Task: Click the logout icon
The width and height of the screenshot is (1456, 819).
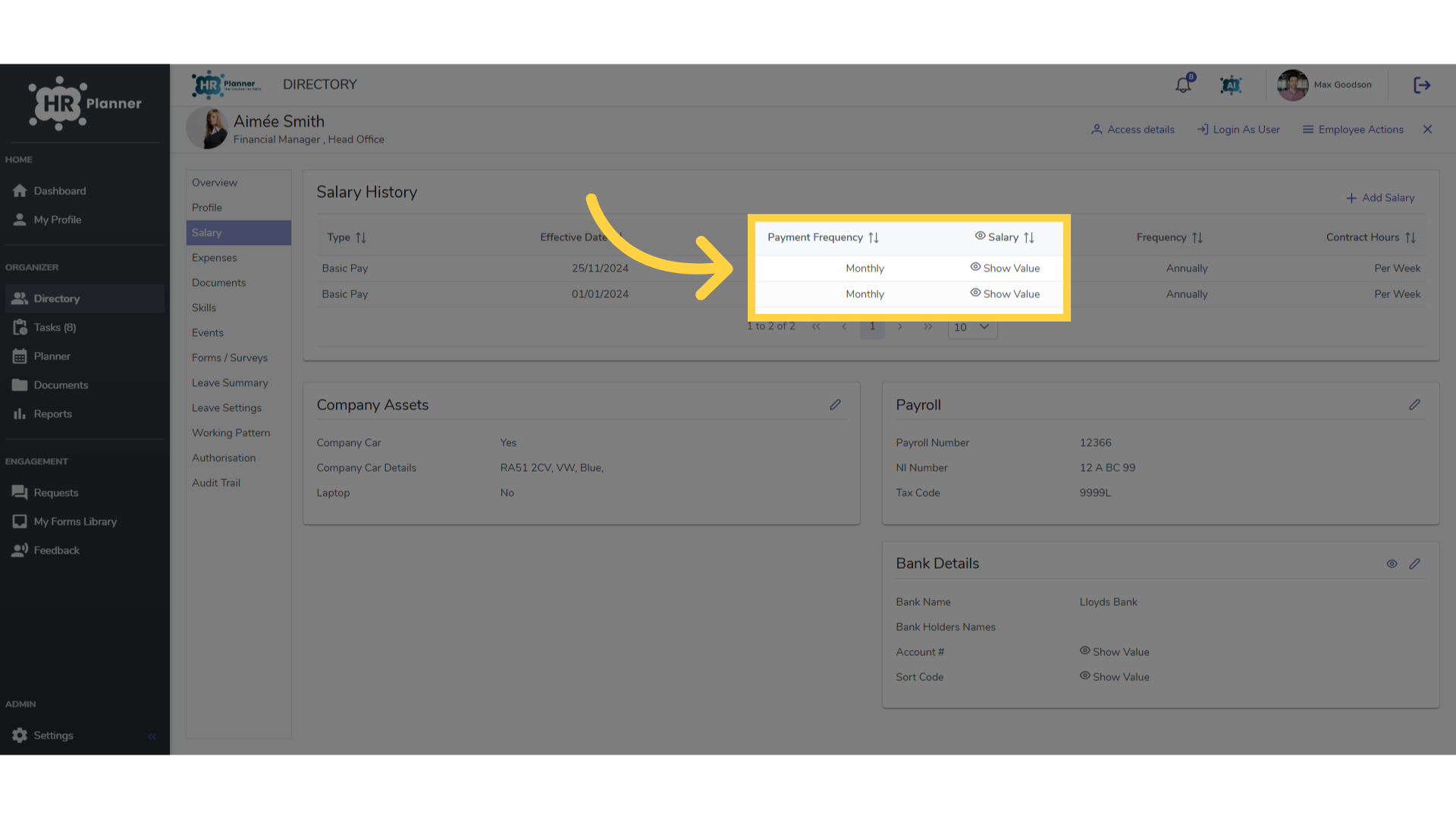Action: tap(1422, 85)
